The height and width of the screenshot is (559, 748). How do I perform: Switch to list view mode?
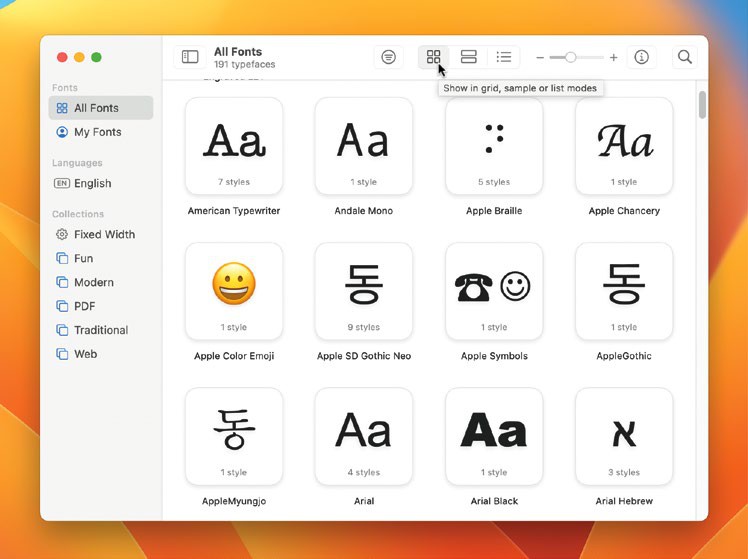[504, 58]
